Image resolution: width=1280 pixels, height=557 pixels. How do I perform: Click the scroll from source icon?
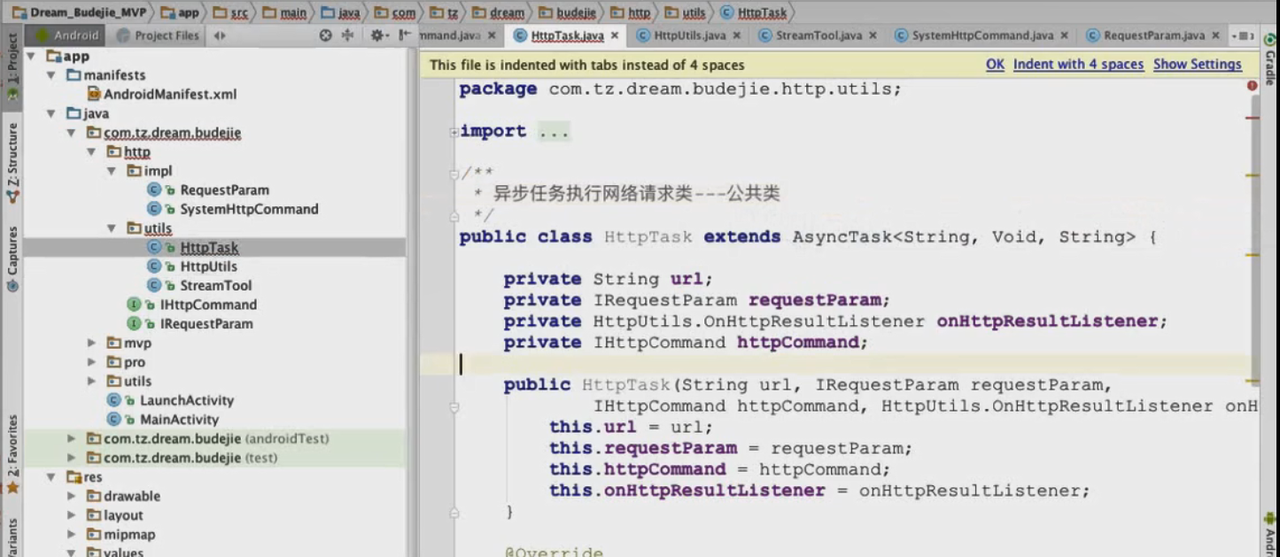[x=326, y=35]
